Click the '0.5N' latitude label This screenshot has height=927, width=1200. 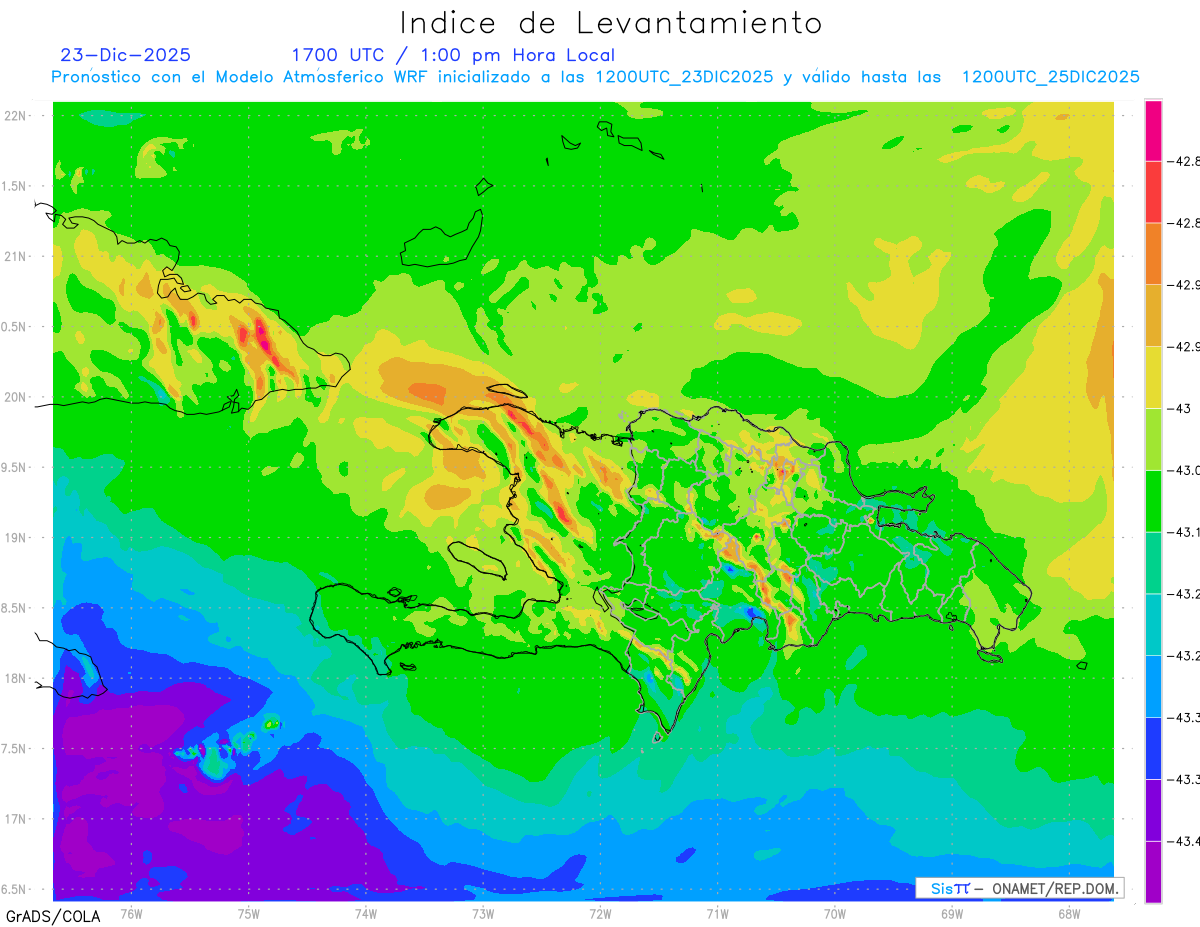[x=14, y=327]
